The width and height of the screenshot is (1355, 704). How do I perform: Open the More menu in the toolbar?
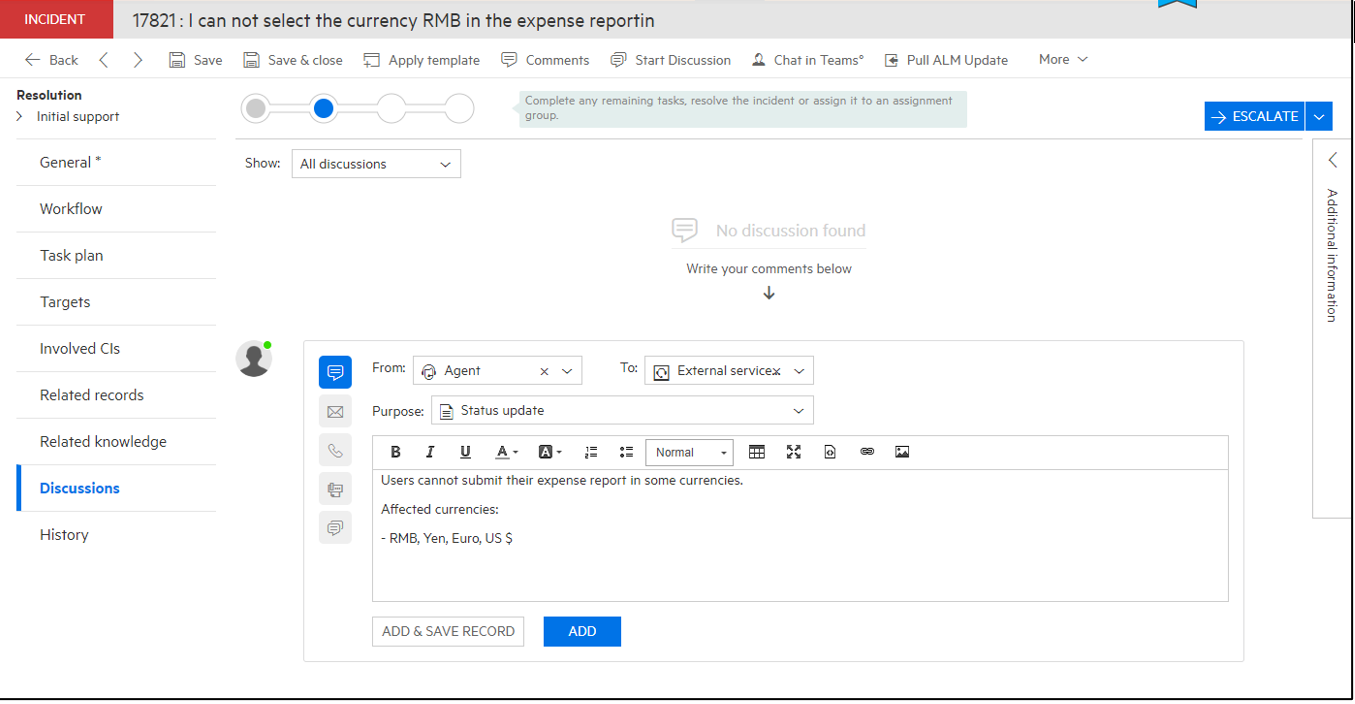point(1062,59)
